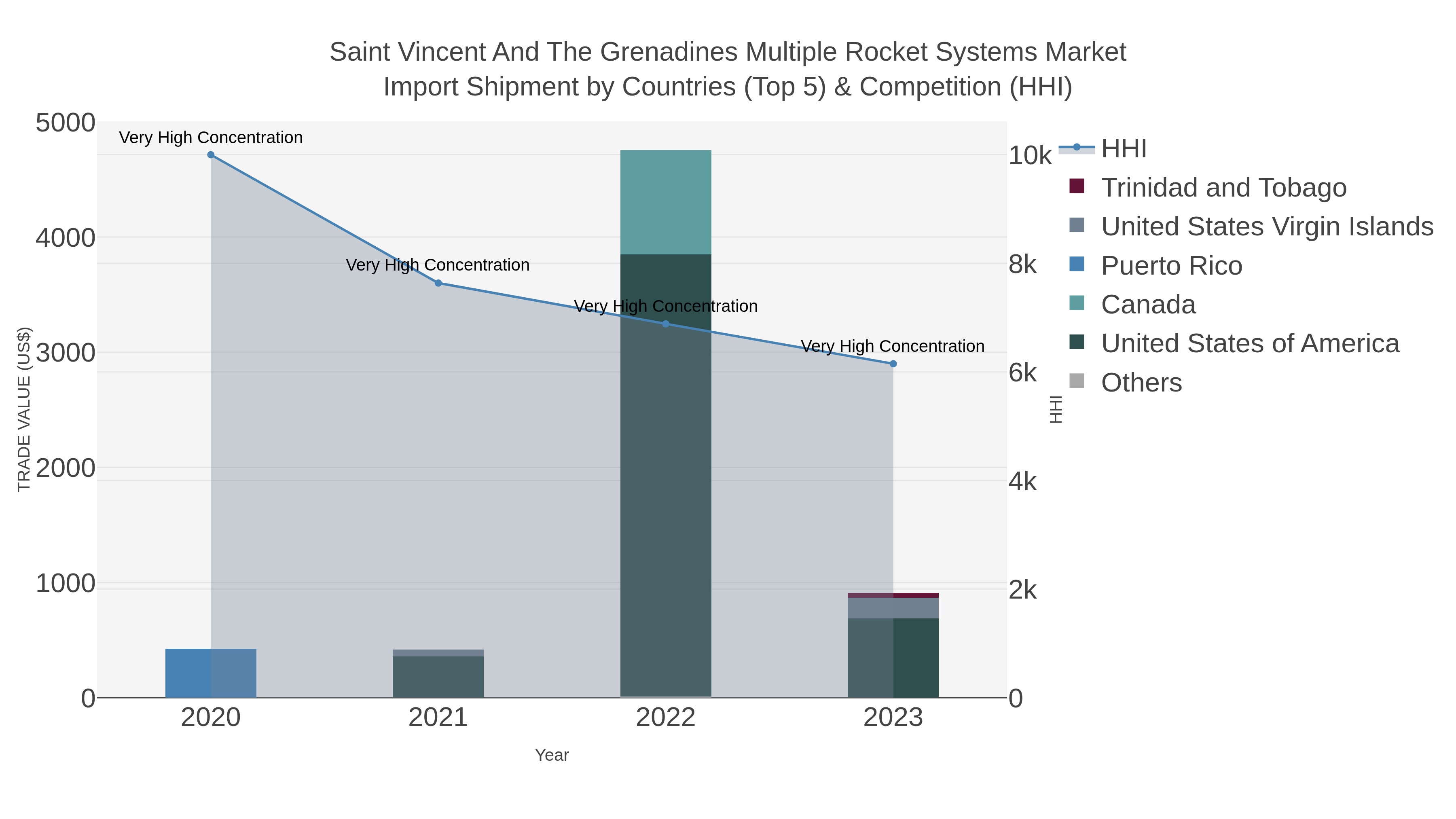Click the Puerto Rico blue legend swatch
The height and width of the screenshot is (819, 1456).
(x=1077, y=264)
